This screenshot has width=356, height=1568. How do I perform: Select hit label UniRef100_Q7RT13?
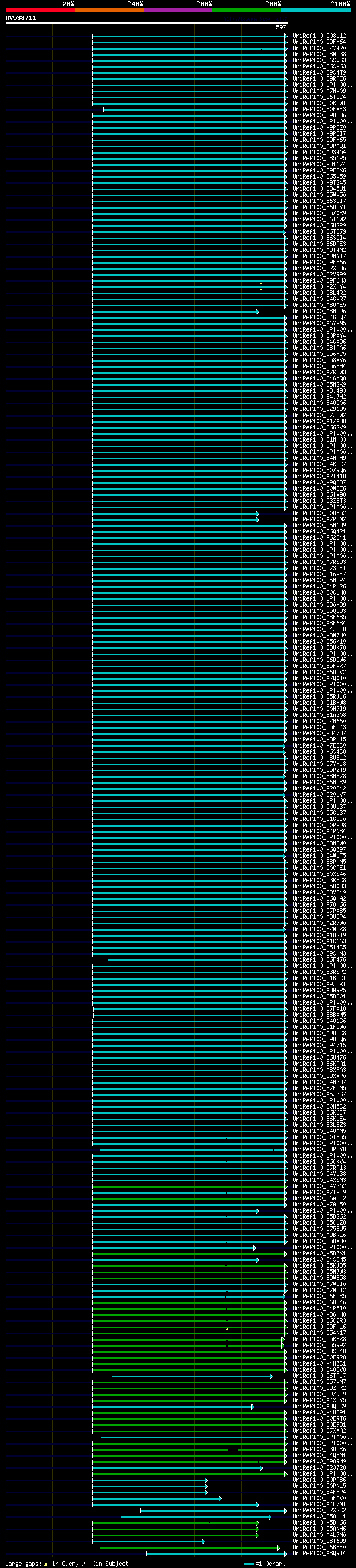[319, 1168]
